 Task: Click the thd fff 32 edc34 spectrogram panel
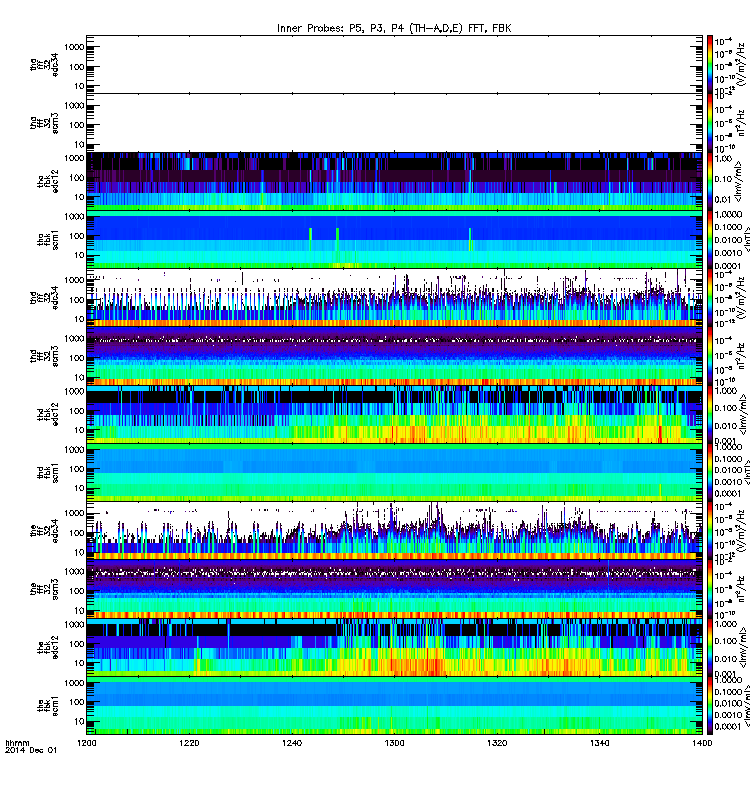click(x=394, y=297)
